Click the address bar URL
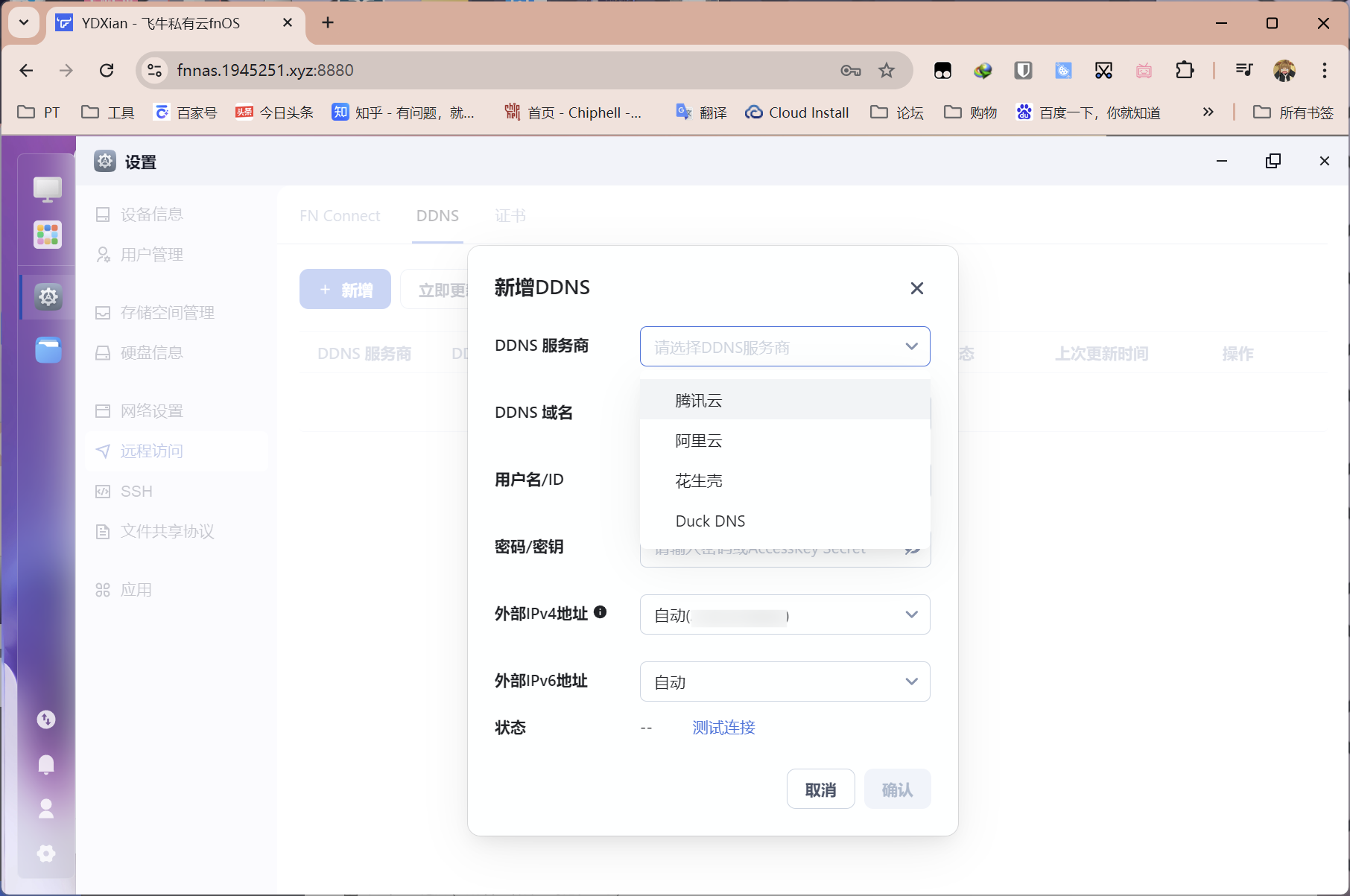Screen dimensions: 1350x896 point(265,70)
